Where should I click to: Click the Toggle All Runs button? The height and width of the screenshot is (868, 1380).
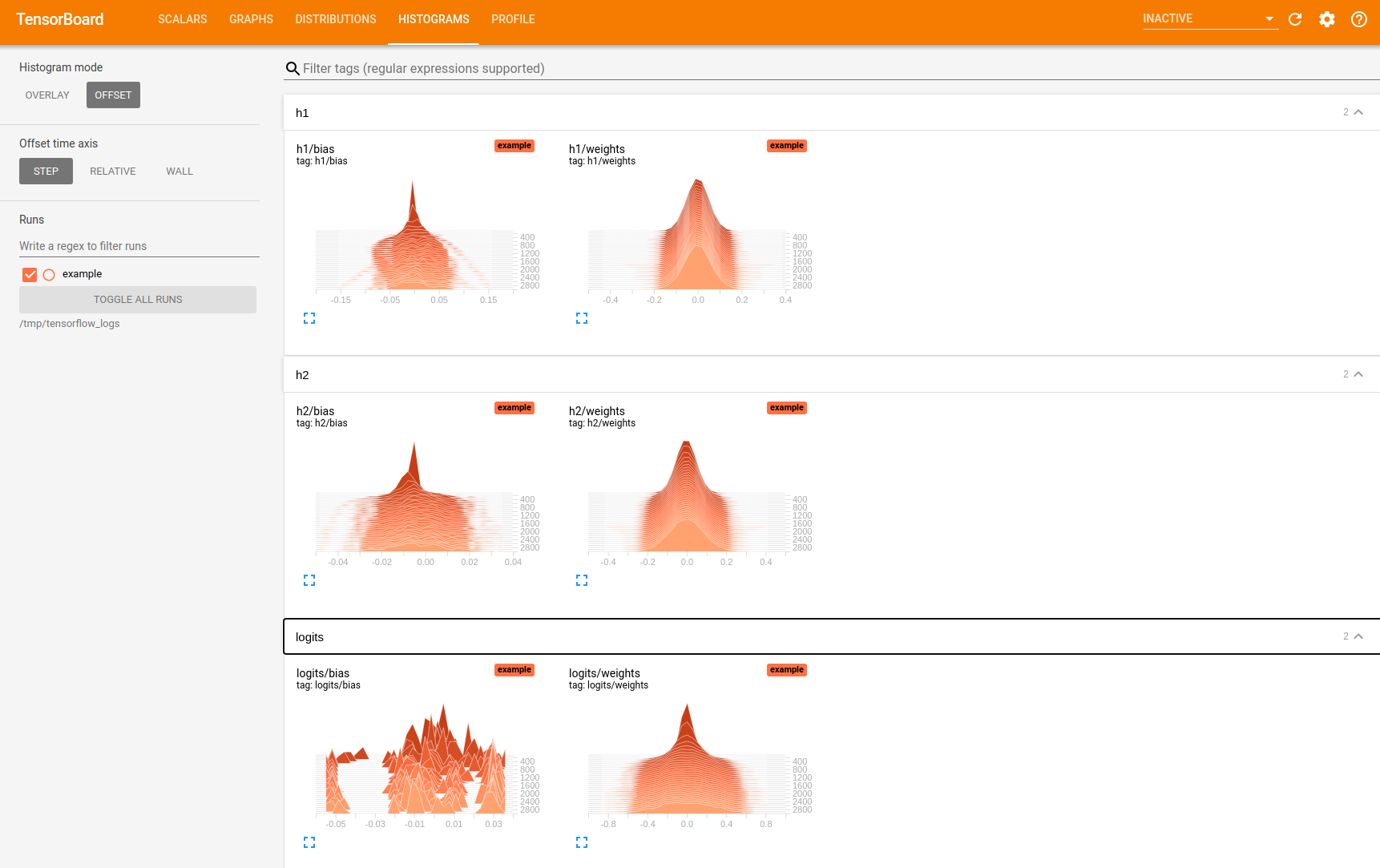pyautogui.click(x=138, y=300)
